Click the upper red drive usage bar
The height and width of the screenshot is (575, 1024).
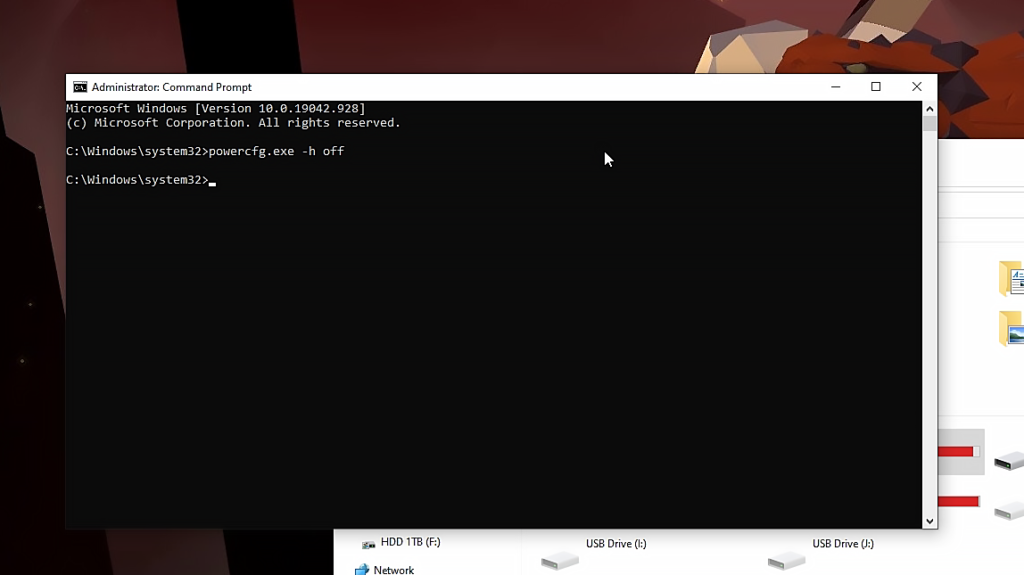959,452
